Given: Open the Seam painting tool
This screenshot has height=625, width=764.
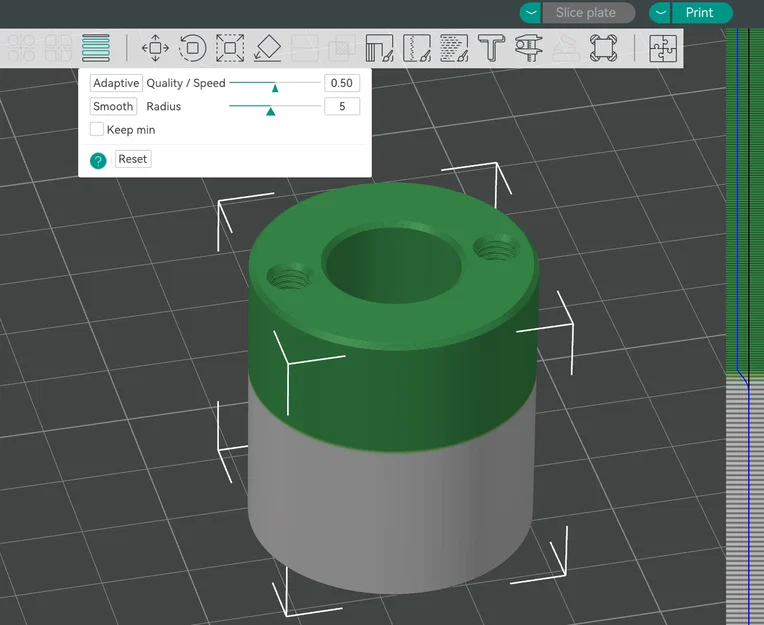Looking at the screenshot, I should coord(417,48).
